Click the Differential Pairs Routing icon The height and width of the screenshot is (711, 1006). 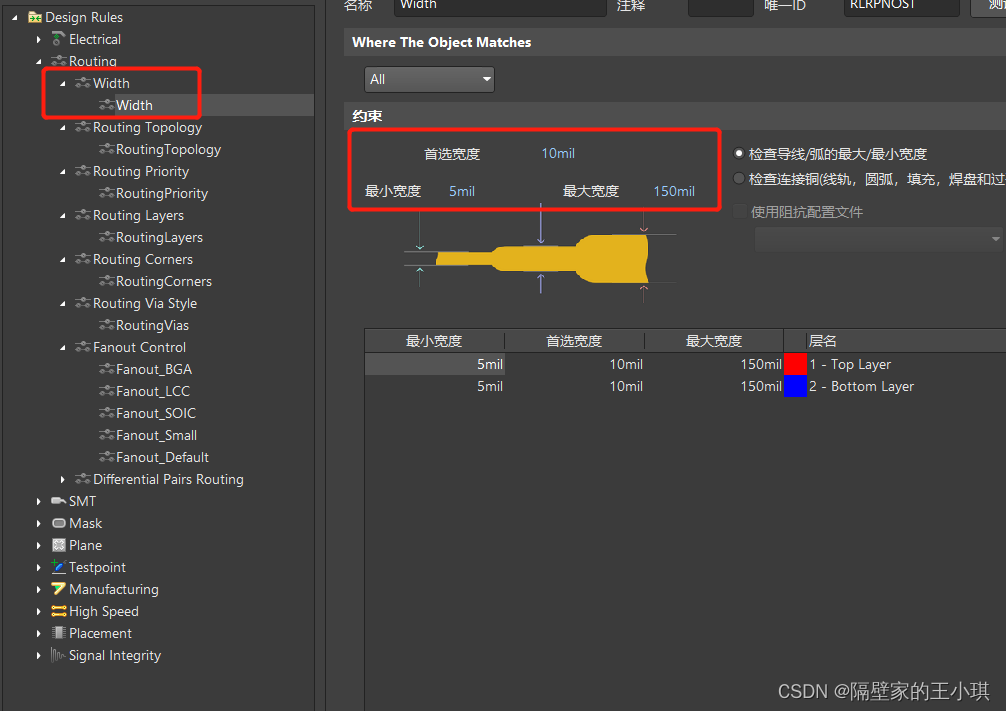(82, 479)
